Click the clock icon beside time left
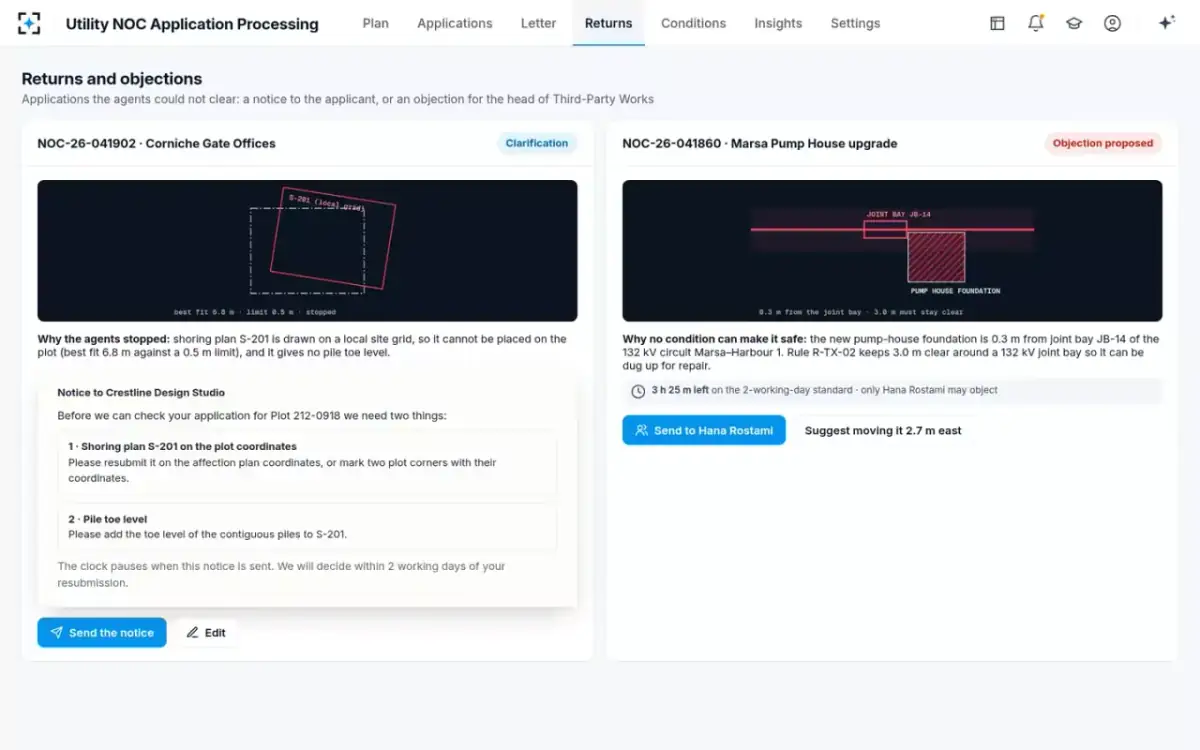This screenshot has width=1200, height=750. pyautogui.click(x=638, y=390)
